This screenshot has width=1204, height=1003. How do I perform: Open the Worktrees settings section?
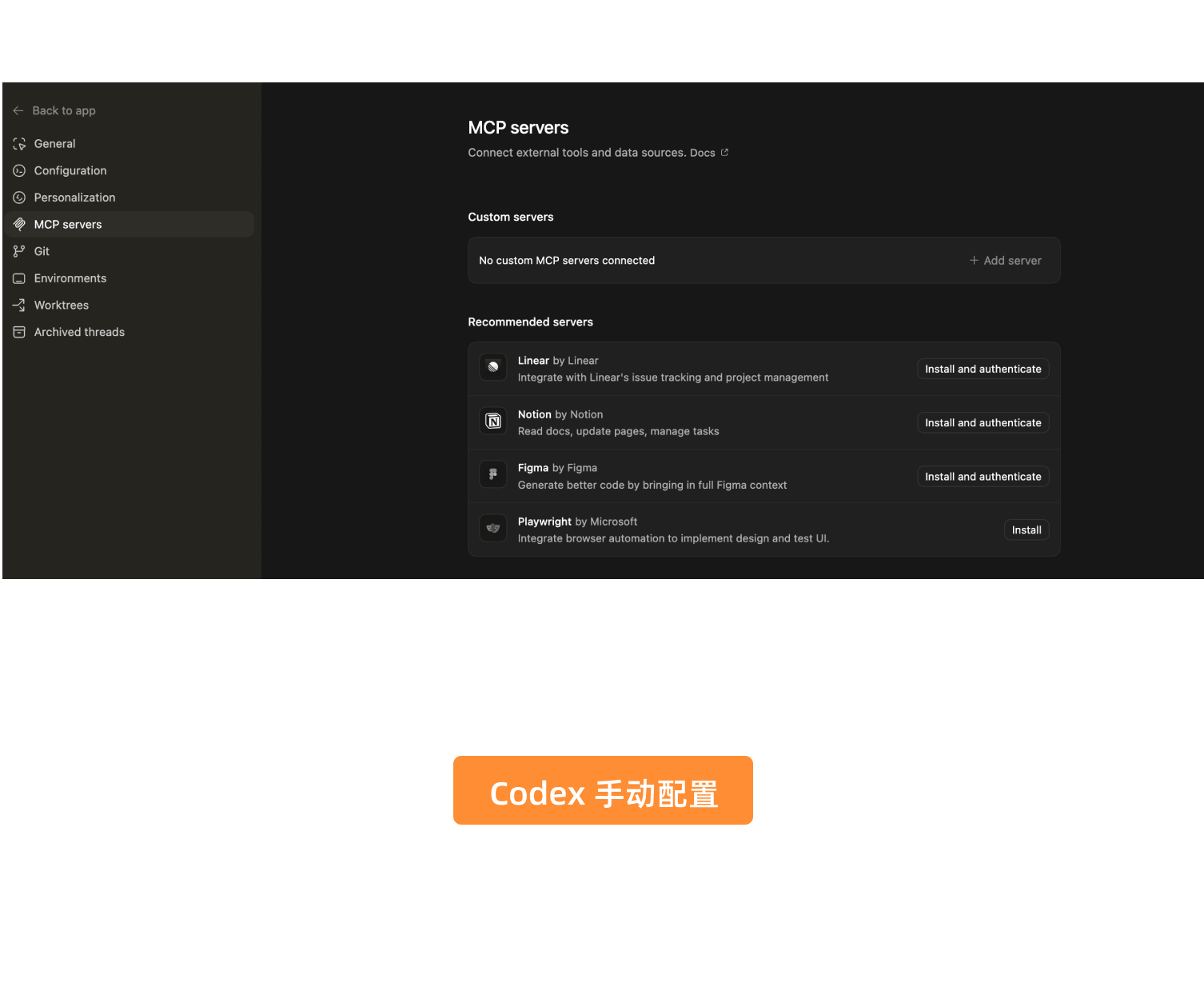click(x=130, y=306)
